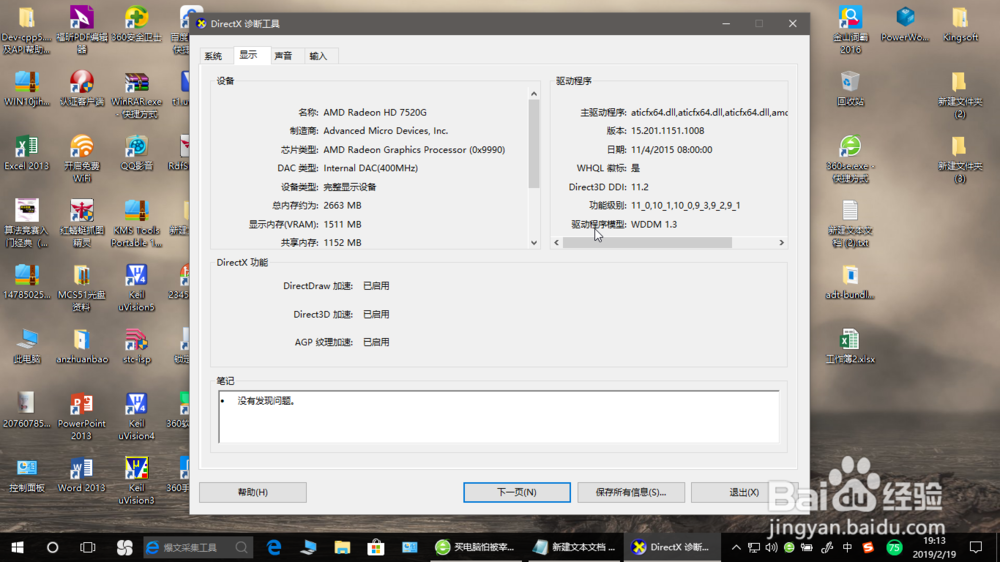Select 福昕PDF编辑器 desktop shortcut
Viewport: 1000px width, 562px height.
82,29
